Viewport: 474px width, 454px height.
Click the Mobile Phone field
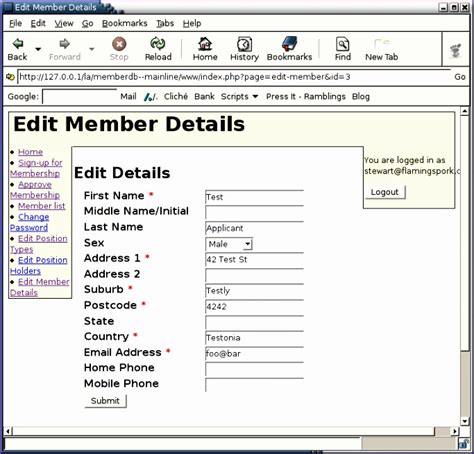point(255,385)
